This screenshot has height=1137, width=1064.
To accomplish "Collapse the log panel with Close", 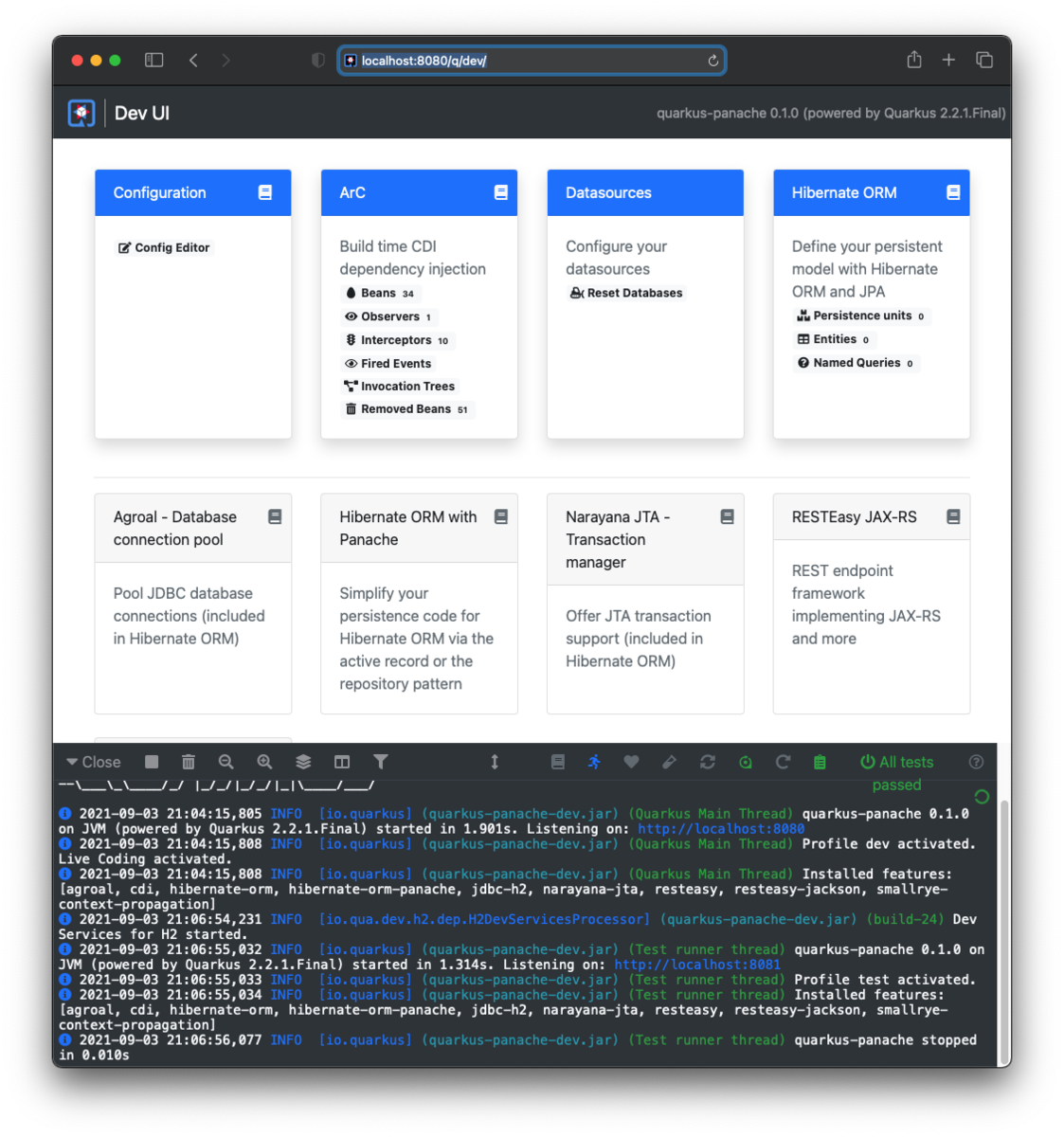I will point(93,762).
